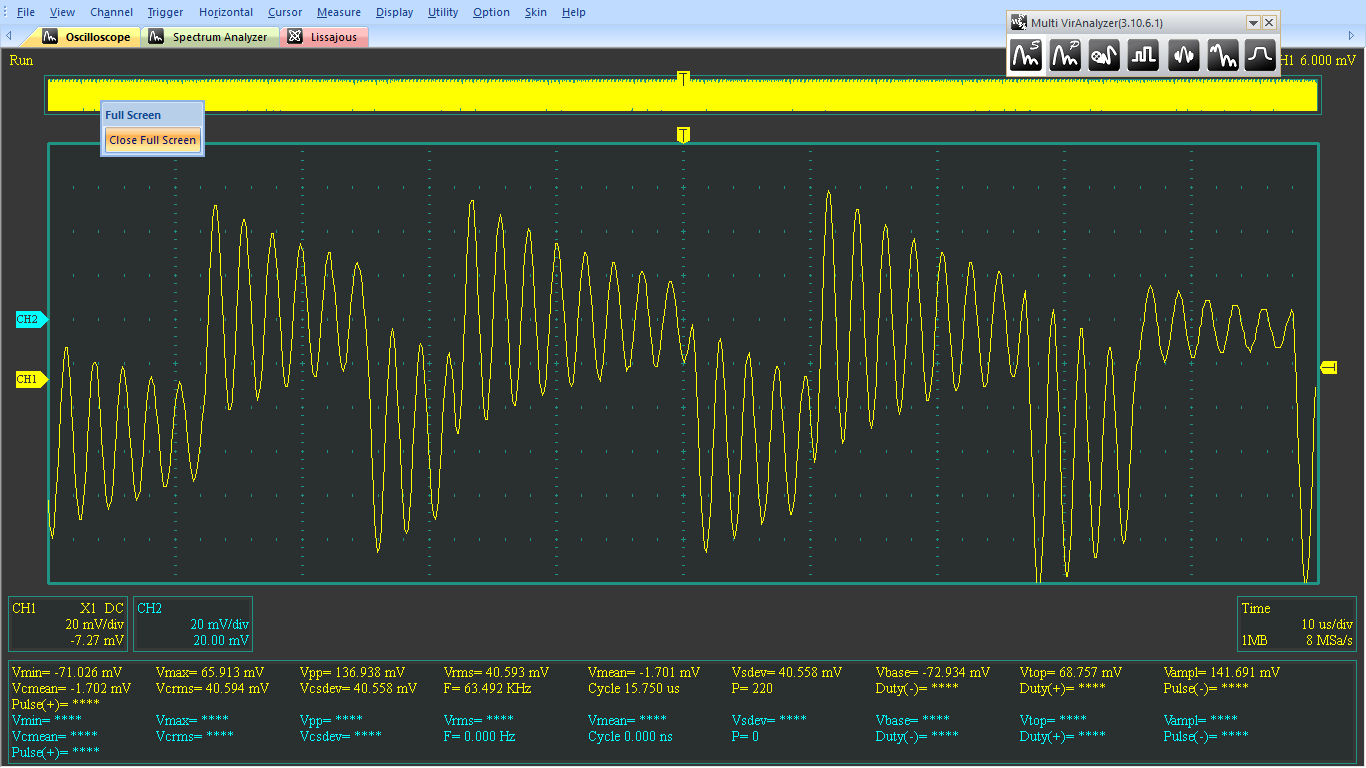
Task: Select the flat-top pulse filter icon
Action: point(1260,56)
